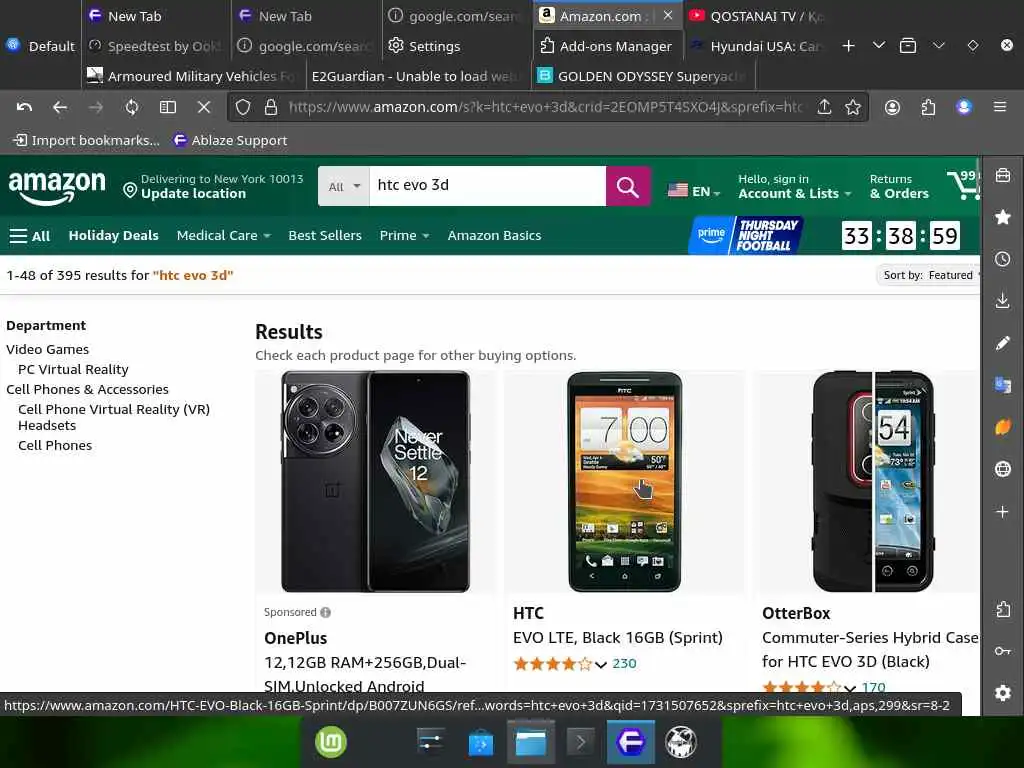Click sidebar add plus icon
Viewport: 1024px width, 768px height.
click(1002, 511)
